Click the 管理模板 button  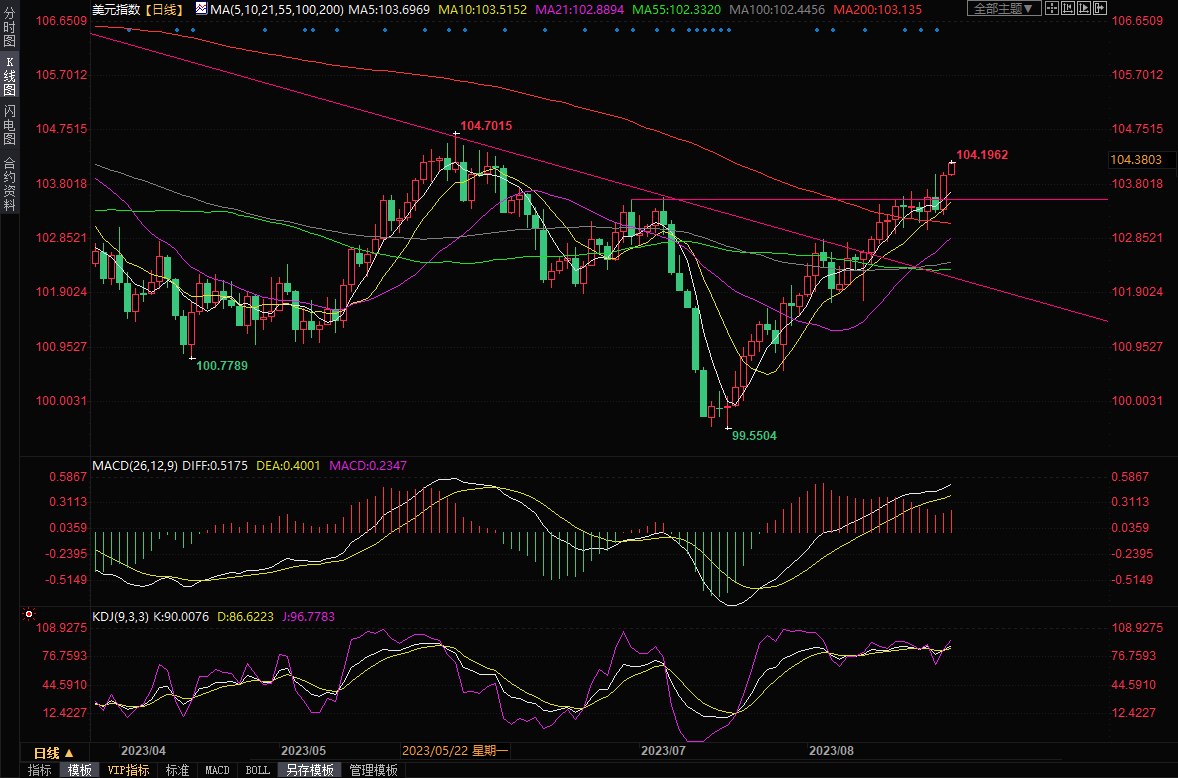(x=371, y=770)
